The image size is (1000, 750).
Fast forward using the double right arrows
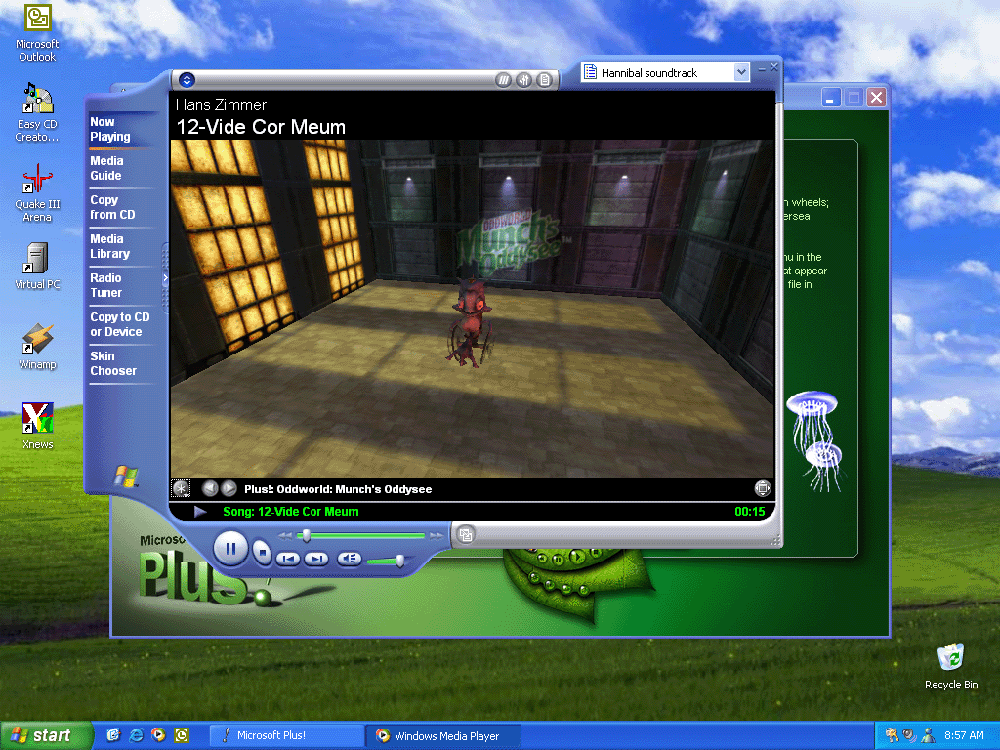tap(436, 536)
